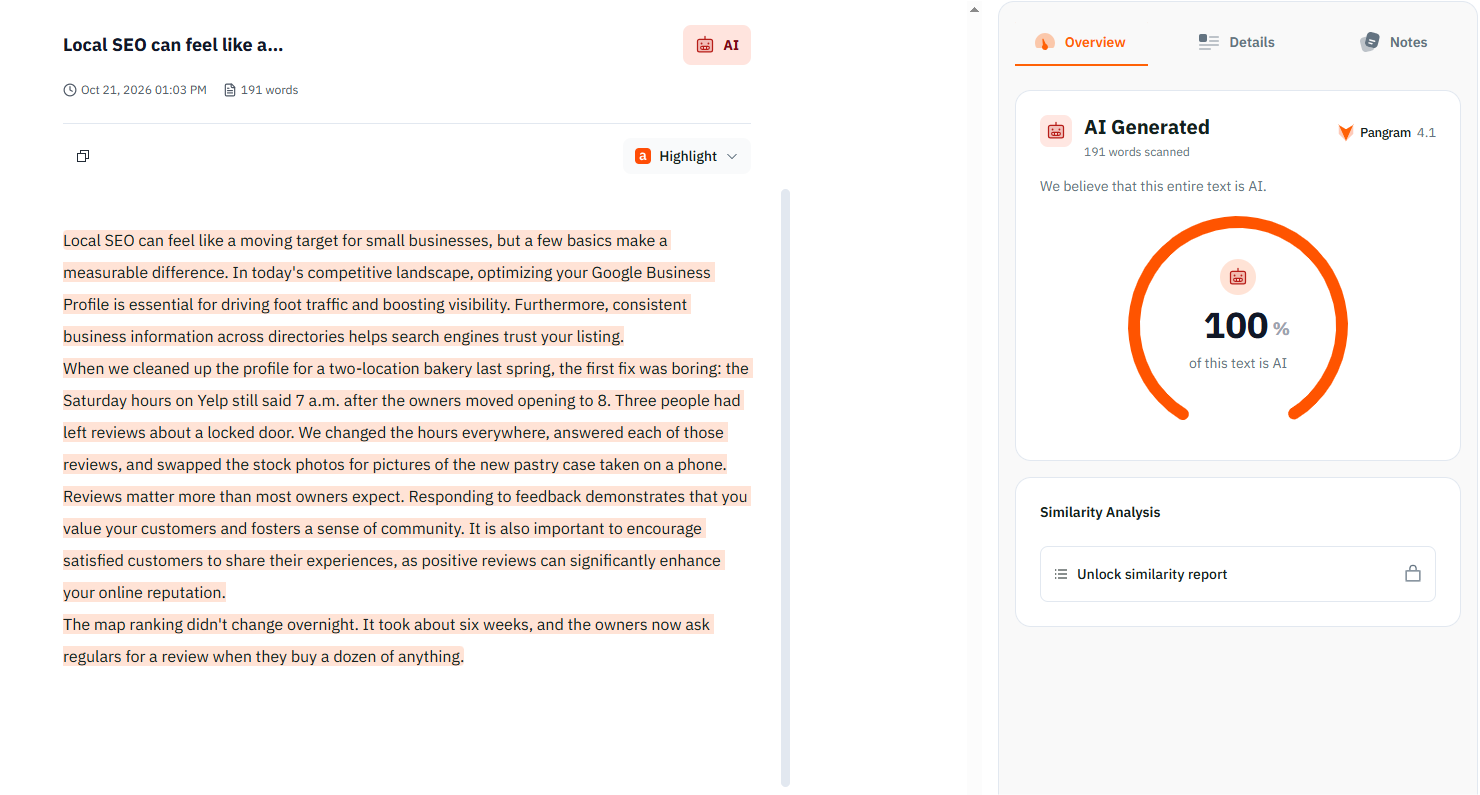The image size is (1480, 795).
Task: Click the document icon beside 191 words
Action: 230,90
